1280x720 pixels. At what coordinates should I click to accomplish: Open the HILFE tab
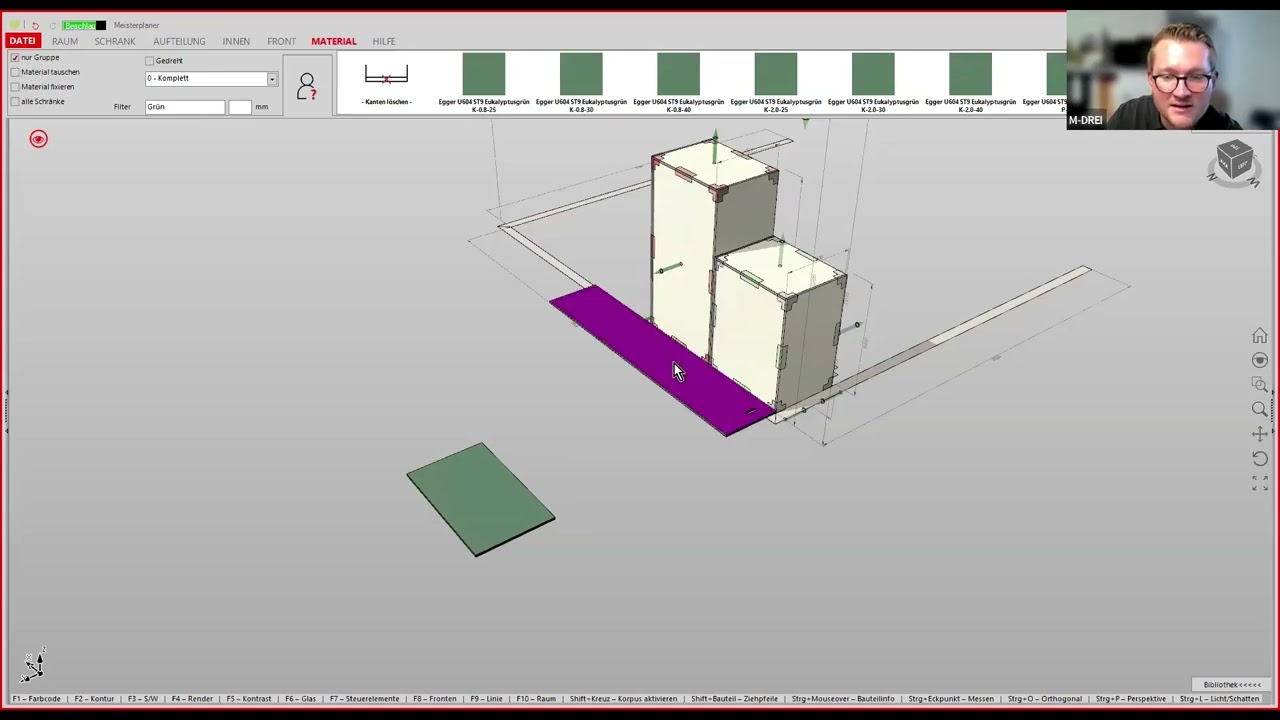pyautogui.click(x=384, y=41)
